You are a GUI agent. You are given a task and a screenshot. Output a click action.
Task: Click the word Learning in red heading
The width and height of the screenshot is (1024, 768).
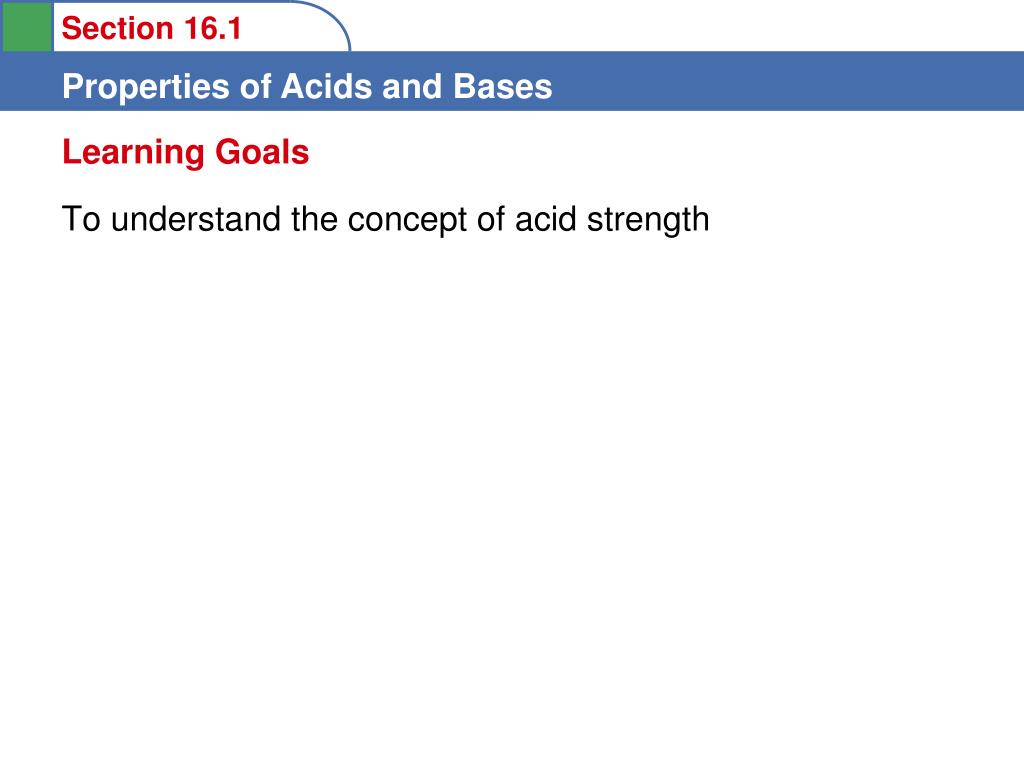[x=133, y=153]
